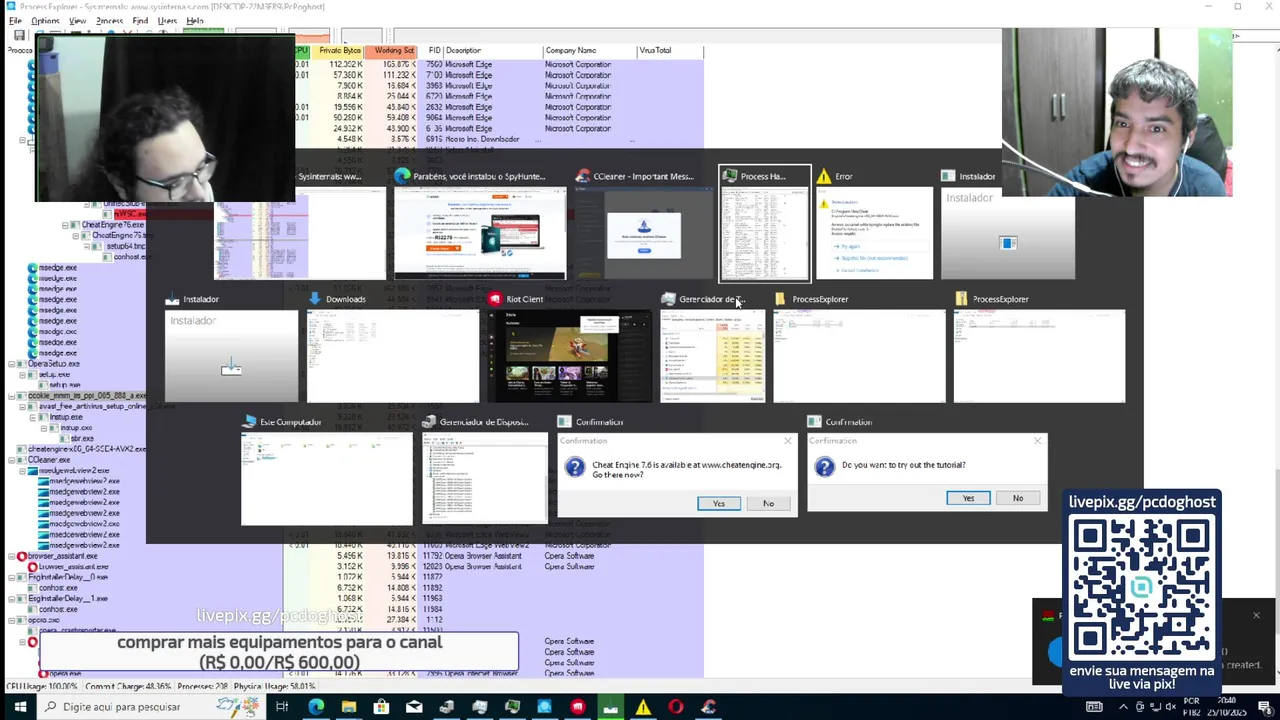The width and height of the screenshot is (1280, 720).
Task: Open the Options menu
Action: click(x=45, y=20)
